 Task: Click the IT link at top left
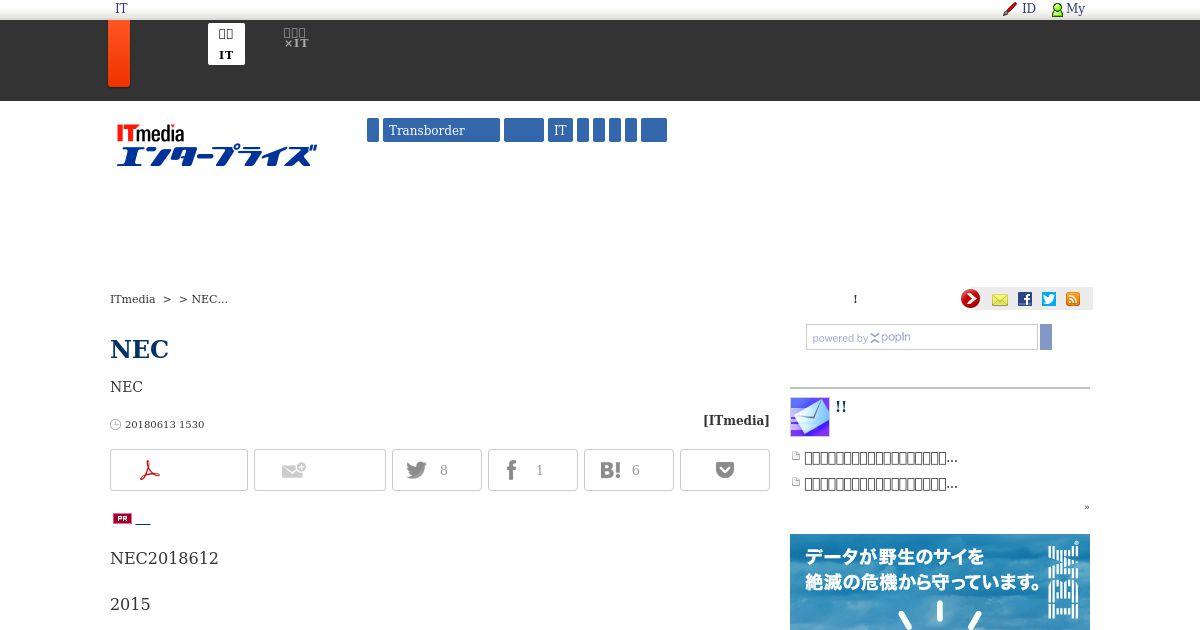121,9
